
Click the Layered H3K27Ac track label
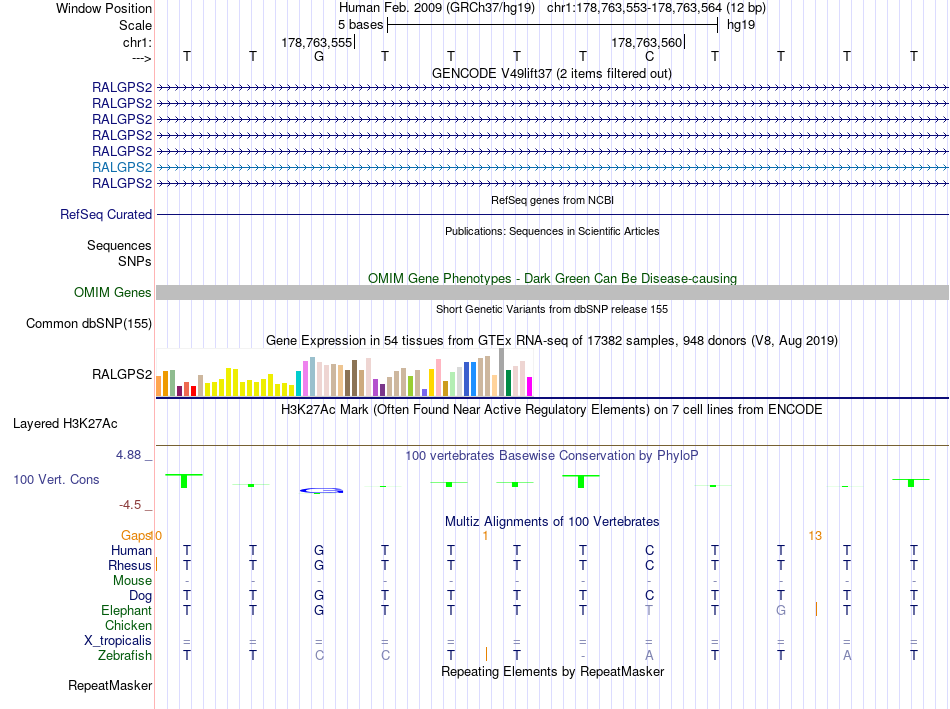[65, 424]
